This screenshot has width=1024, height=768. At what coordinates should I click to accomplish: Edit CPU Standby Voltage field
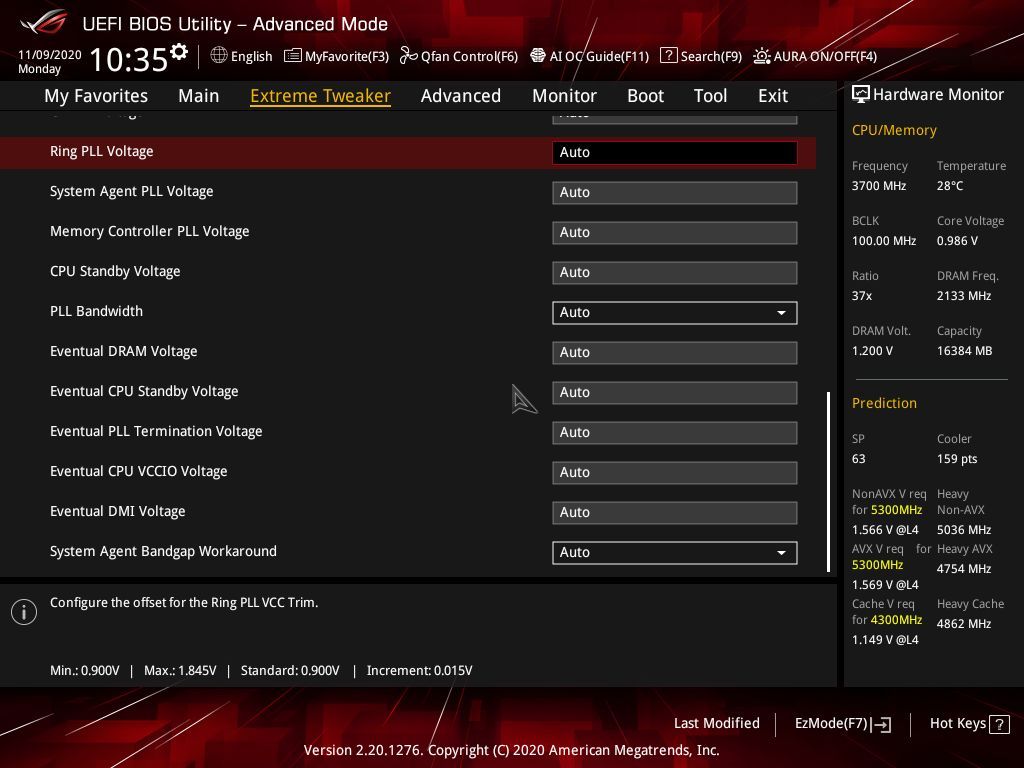pyautogui.click(x=675, y=272)
